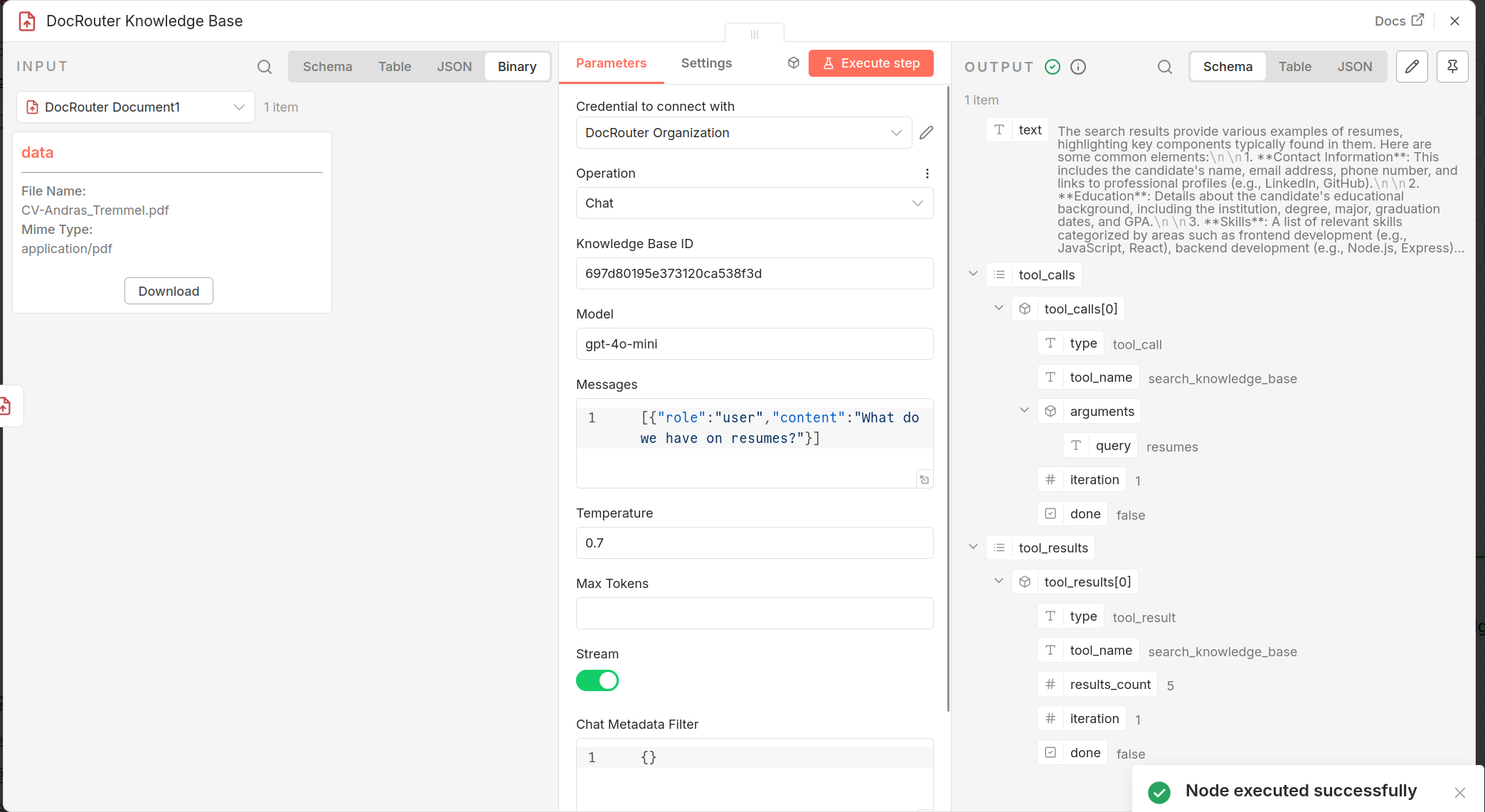Image resolution: width=1485 pixels, height=812 pixels.
Task: Click the tool_calls[0] object icon
Action: pos(1025,309)
